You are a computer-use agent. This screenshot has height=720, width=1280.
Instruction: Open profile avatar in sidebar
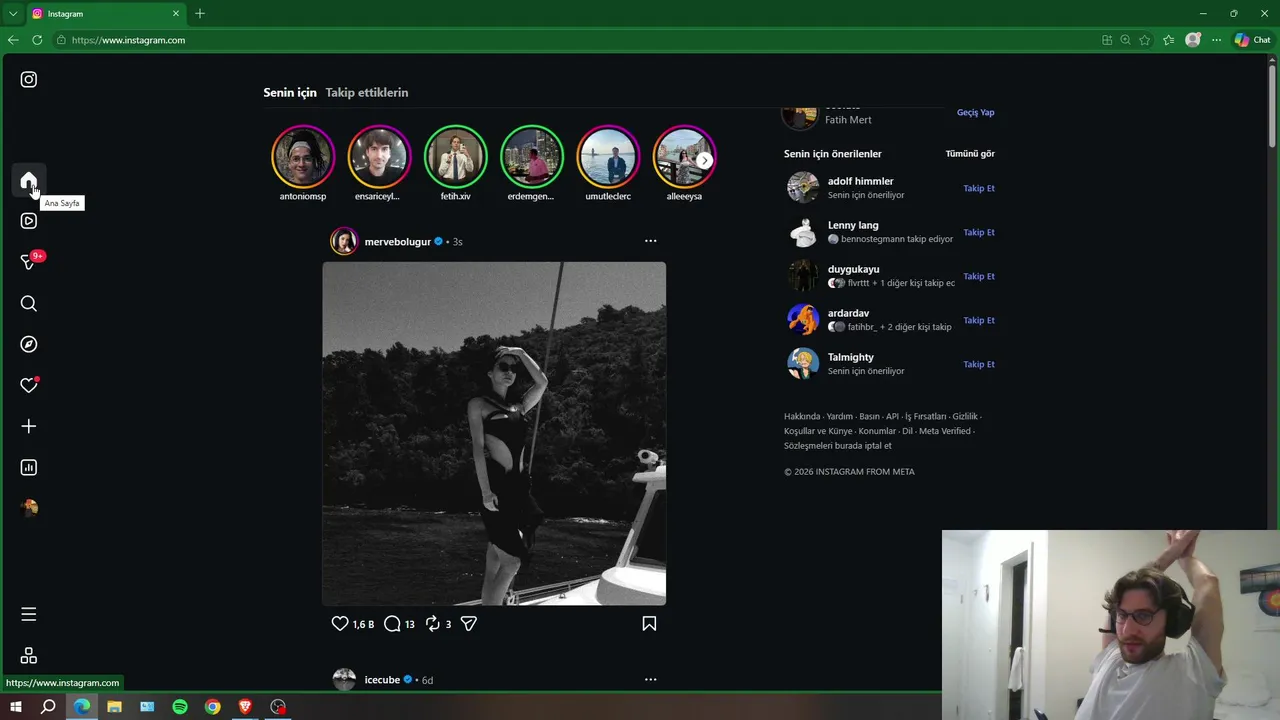[x=29, y=508]
